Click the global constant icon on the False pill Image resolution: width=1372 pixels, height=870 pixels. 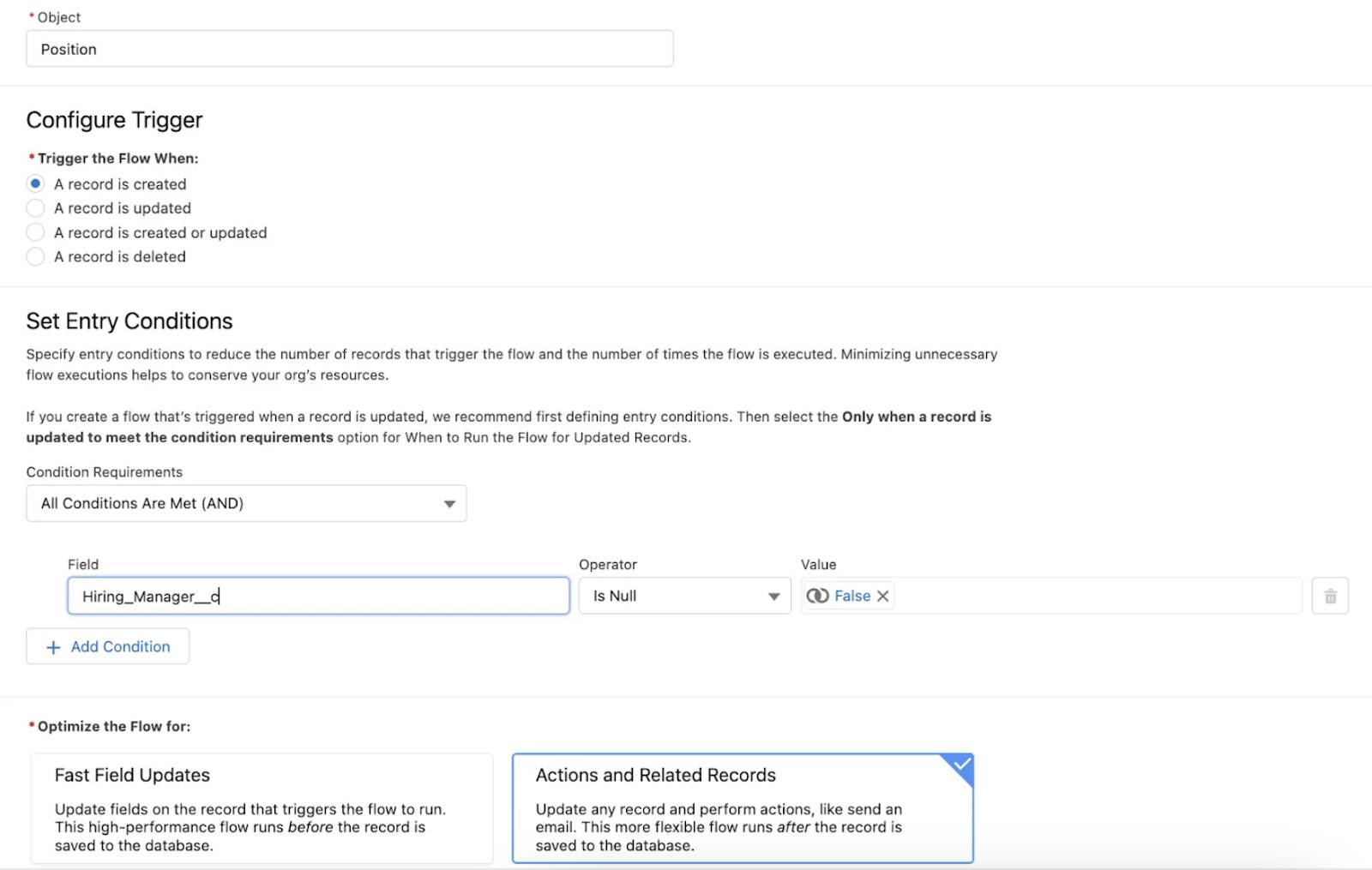tap(820, 595)
